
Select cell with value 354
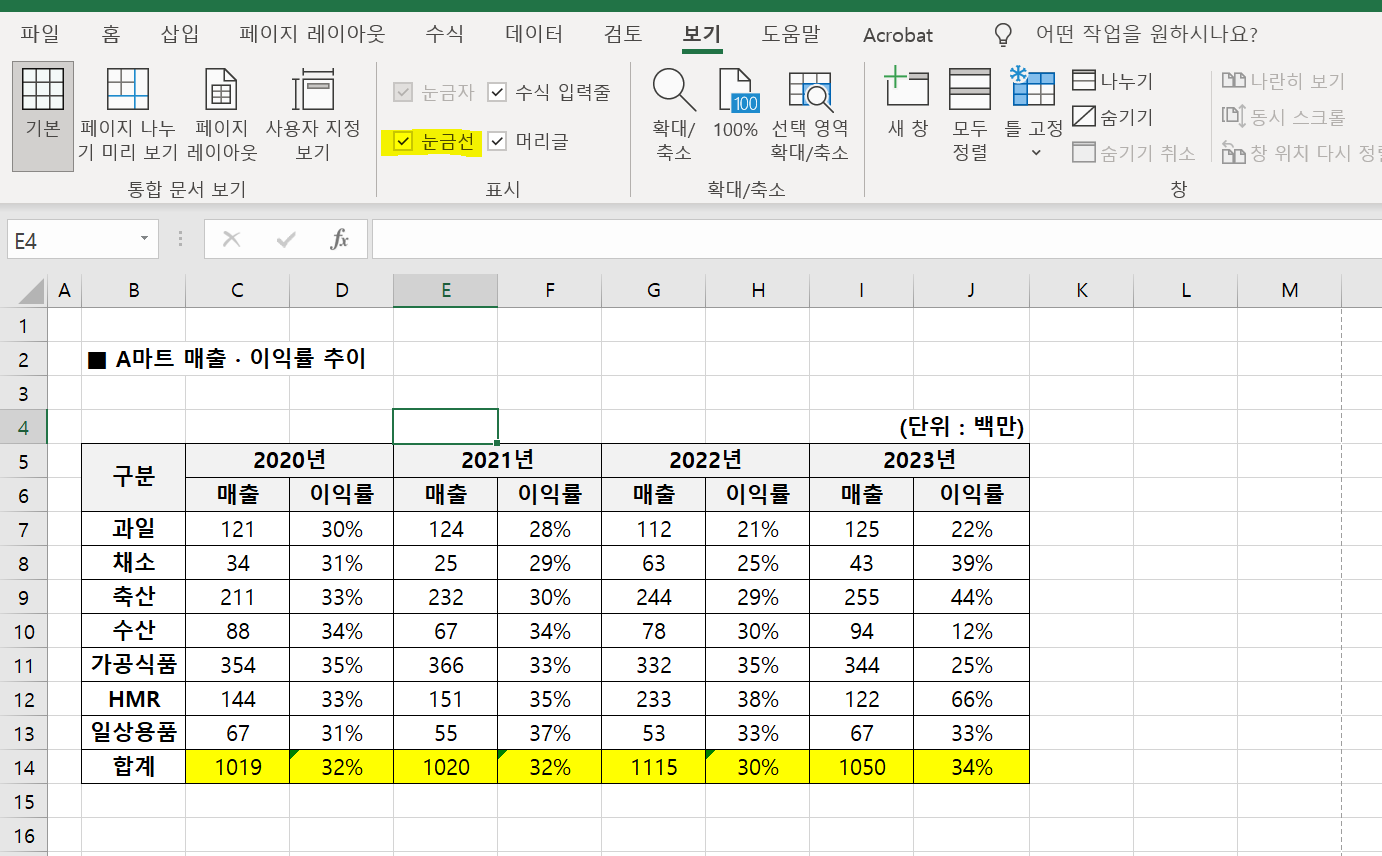238,665
